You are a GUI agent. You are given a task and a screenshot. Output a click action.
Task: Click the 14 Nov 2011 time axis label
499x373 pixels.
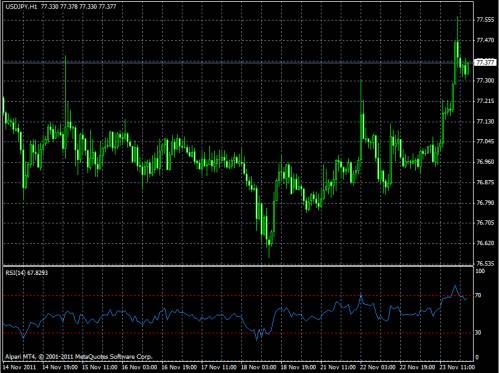19,367
